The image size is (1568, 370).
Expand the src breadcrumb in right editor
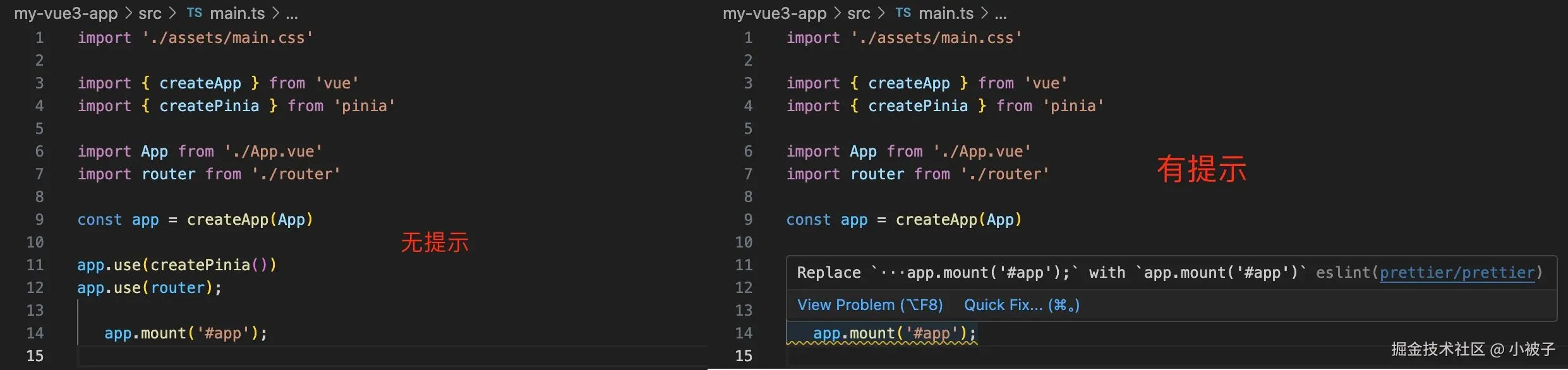[859, 13]
